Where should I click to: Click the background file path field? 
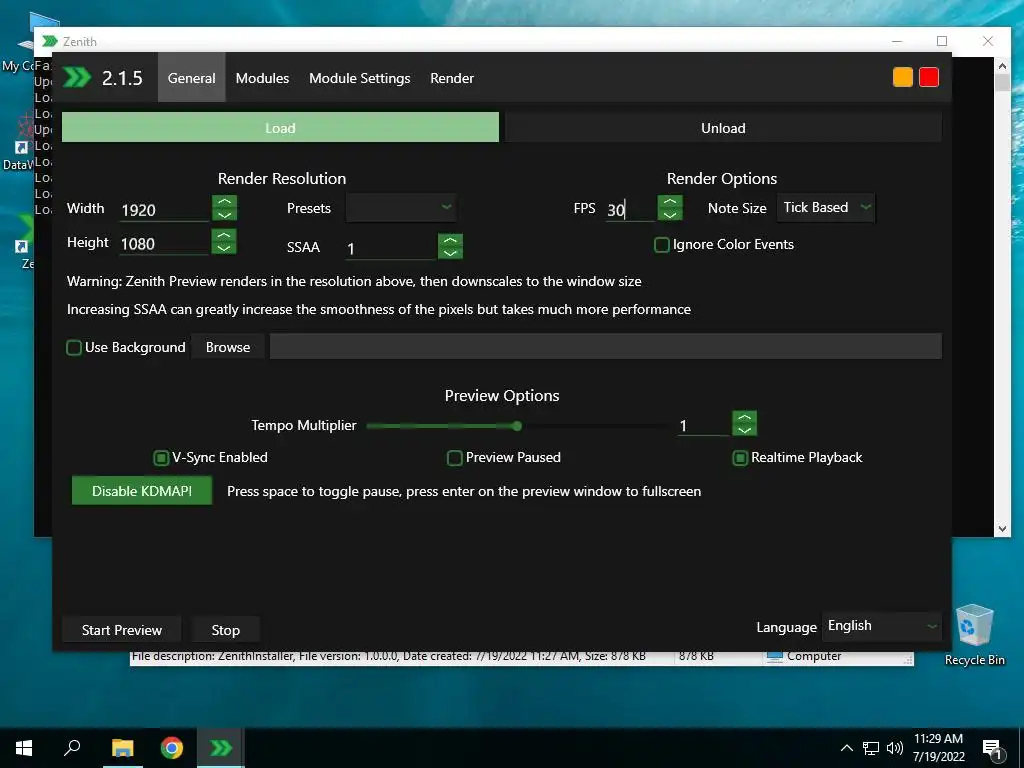605,346
